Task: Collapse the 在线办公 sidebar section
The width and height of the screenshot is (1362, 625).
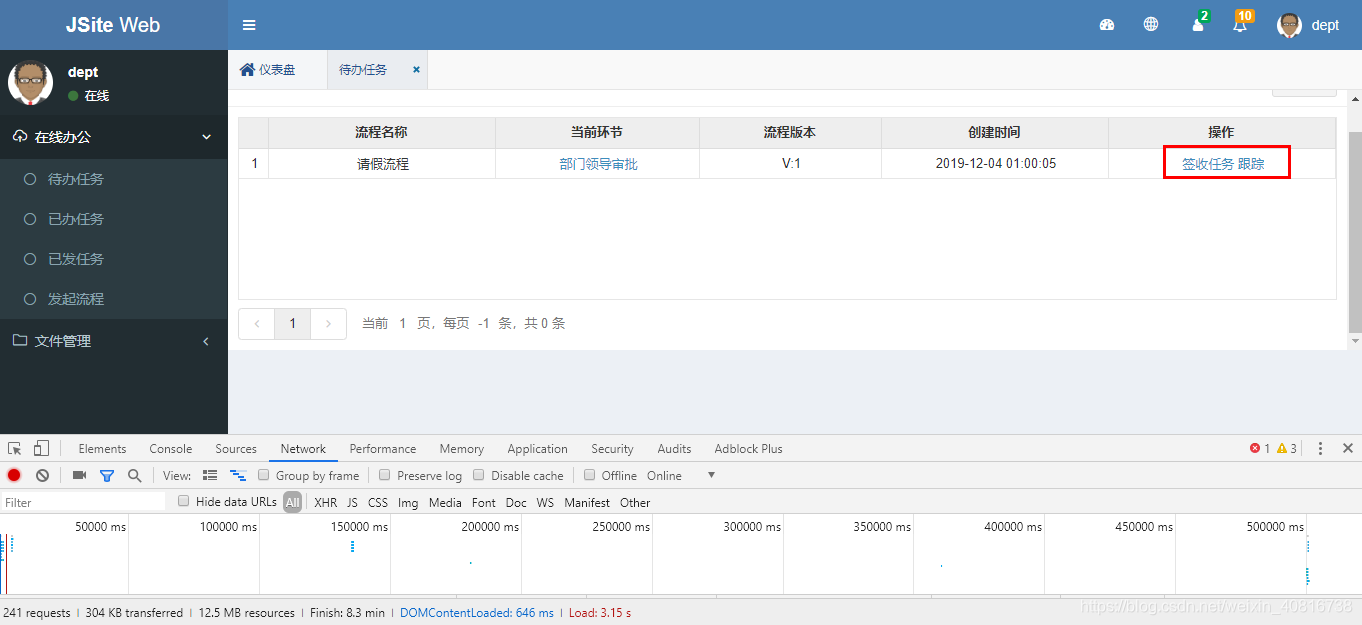Action: (114, 137)
